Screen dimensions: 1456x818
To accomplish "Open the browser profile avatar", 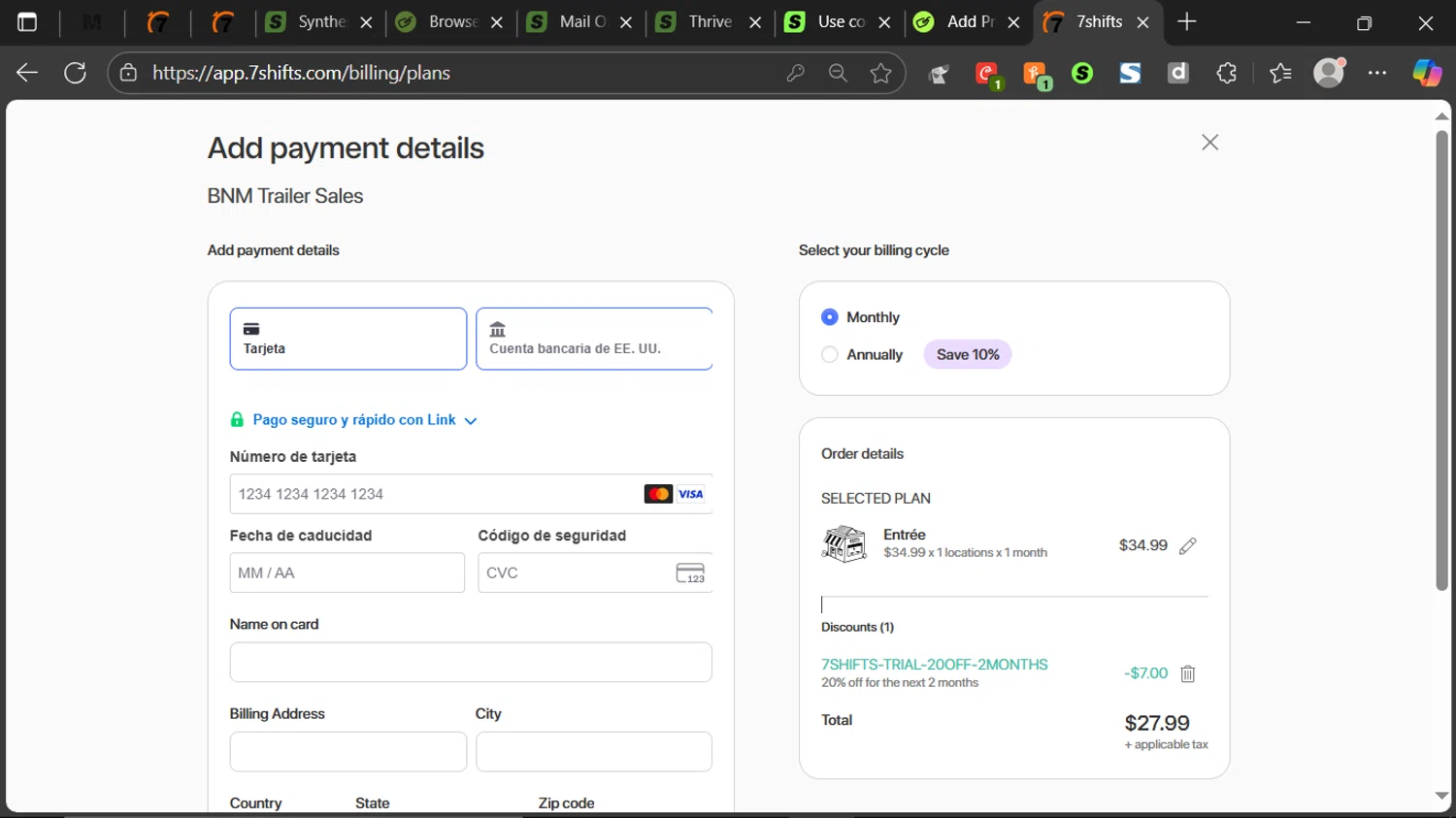I will [x=1329, y=73].
